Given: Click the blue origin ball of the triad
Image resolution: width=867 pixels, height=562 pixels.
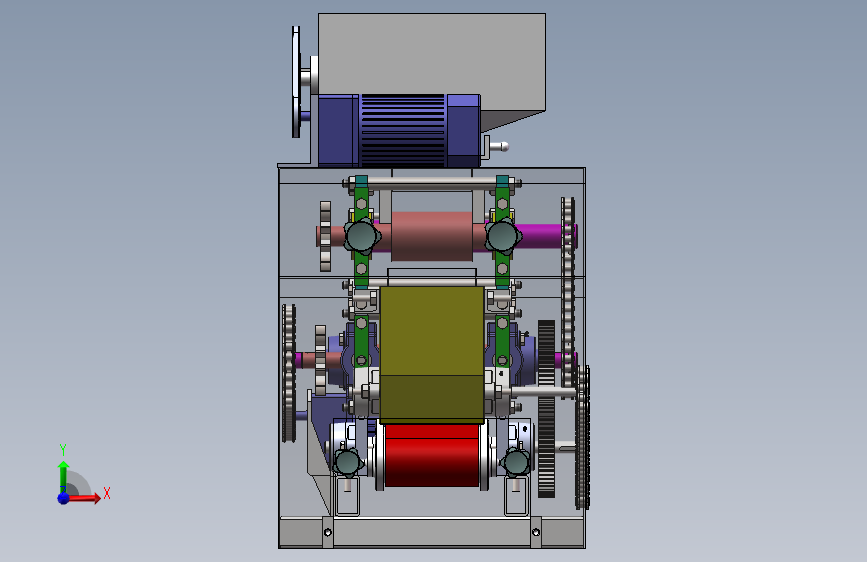Looking at the screenshot, I should pyautogui.click(x=64, y=498).
